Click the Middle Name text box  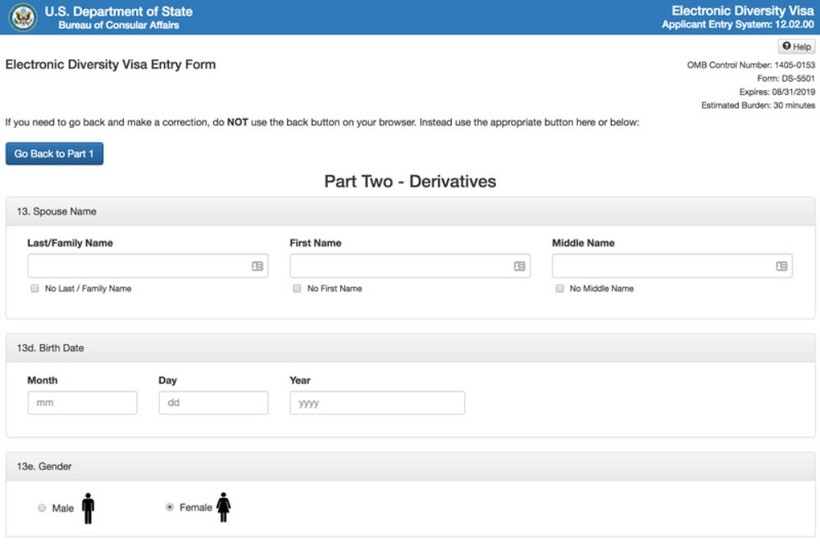[662, 266]
